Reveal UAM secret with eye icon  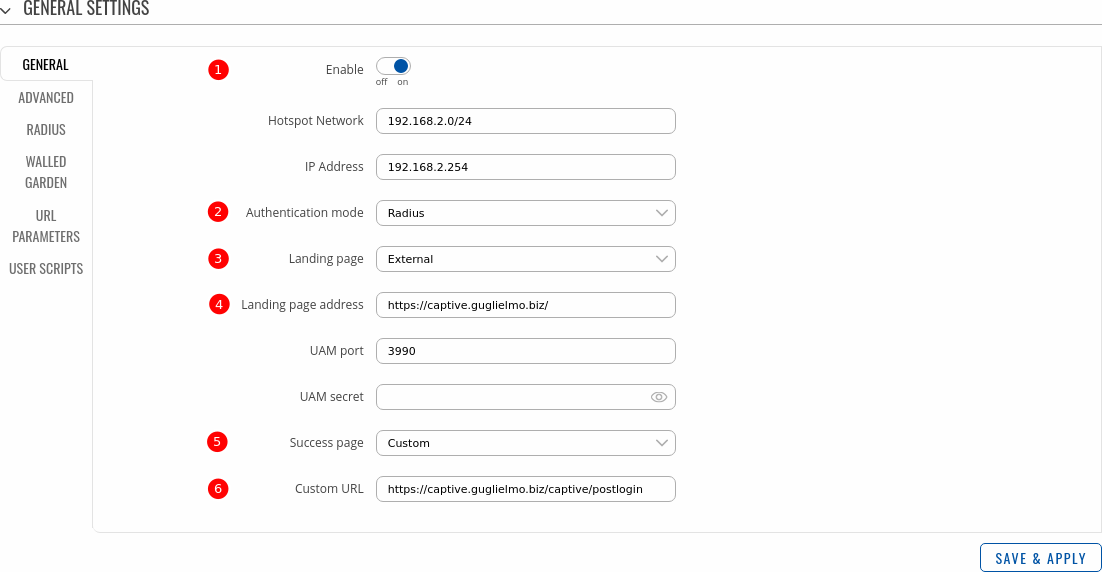(658, 397)
